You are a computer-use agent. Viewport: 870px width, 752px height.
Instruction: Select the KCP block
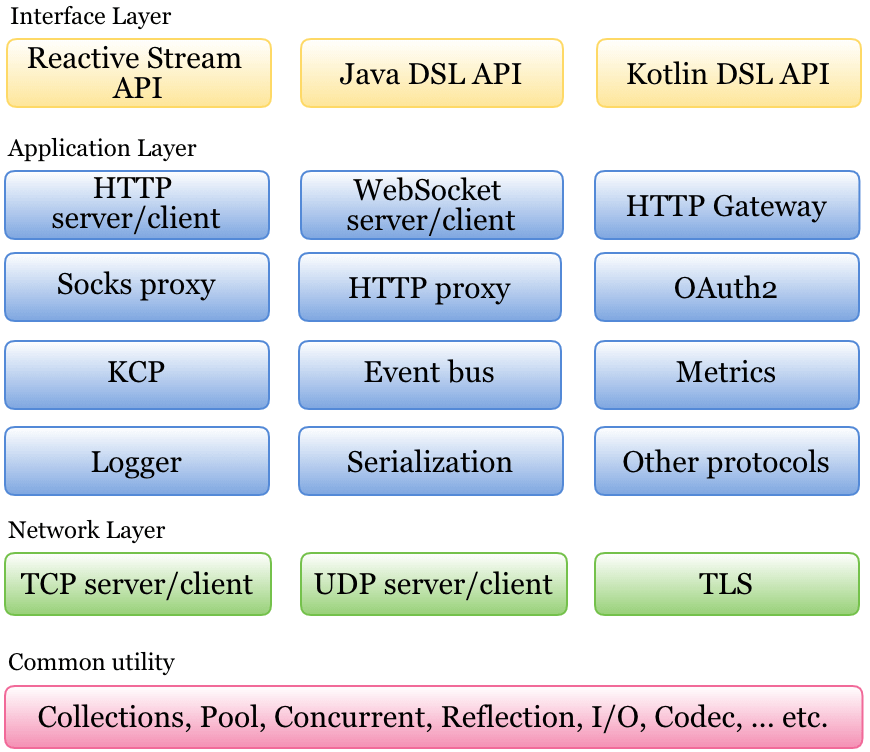pyautogui.click(x=137, y=374)
